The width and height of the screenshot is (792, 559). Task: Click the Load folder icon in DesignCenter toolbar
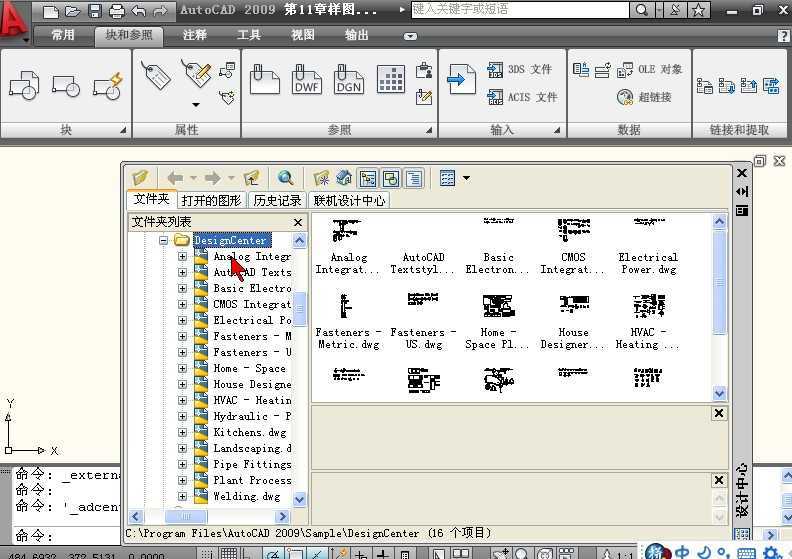pyautogui.click(x=140, y=178)
